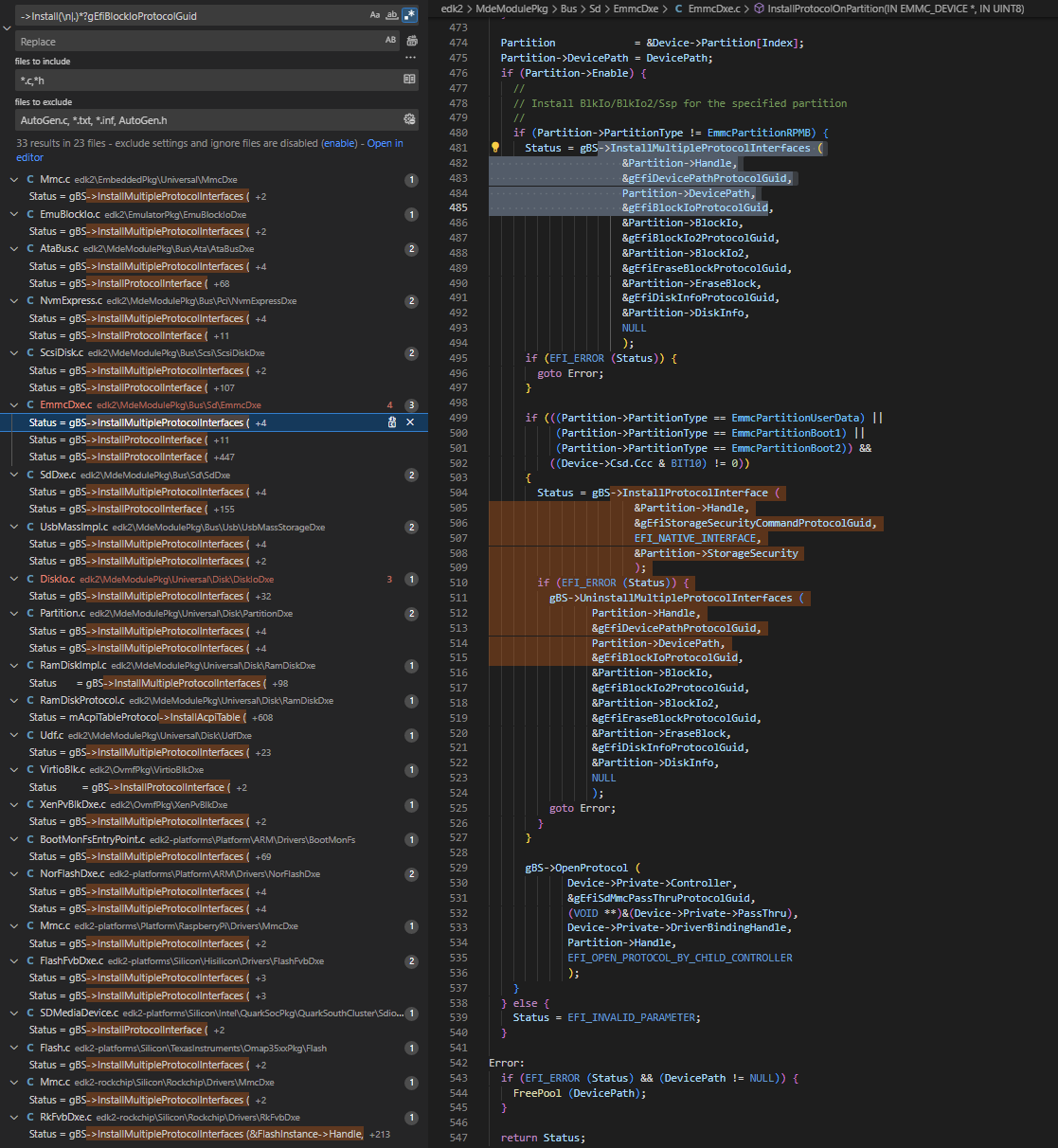Toggle search only in open editors
The height and width of the screenshot is (1148, 1058).
click(410, 80)
